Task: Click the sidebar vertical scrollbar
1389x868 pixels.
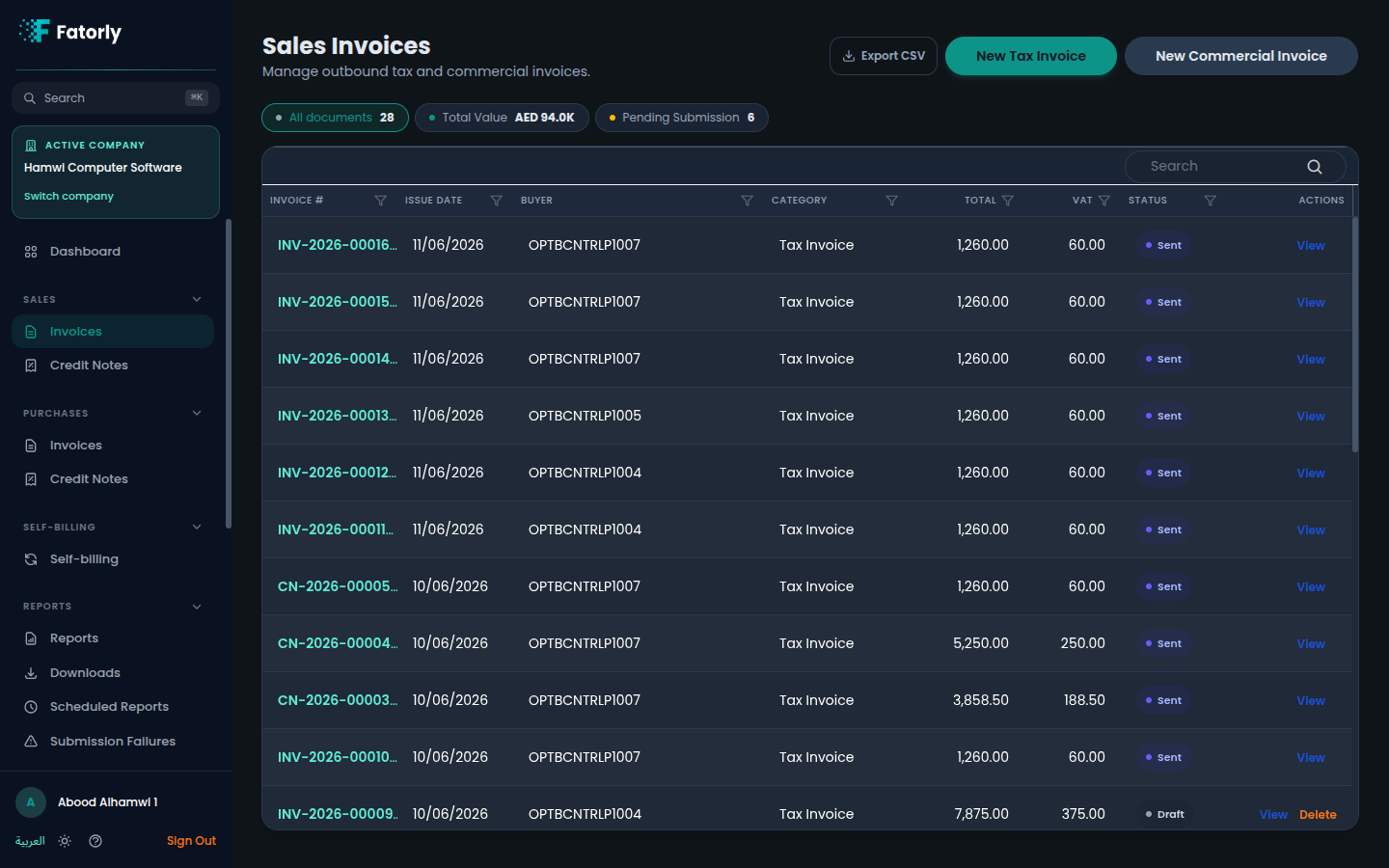Action: tap(229, 374)
